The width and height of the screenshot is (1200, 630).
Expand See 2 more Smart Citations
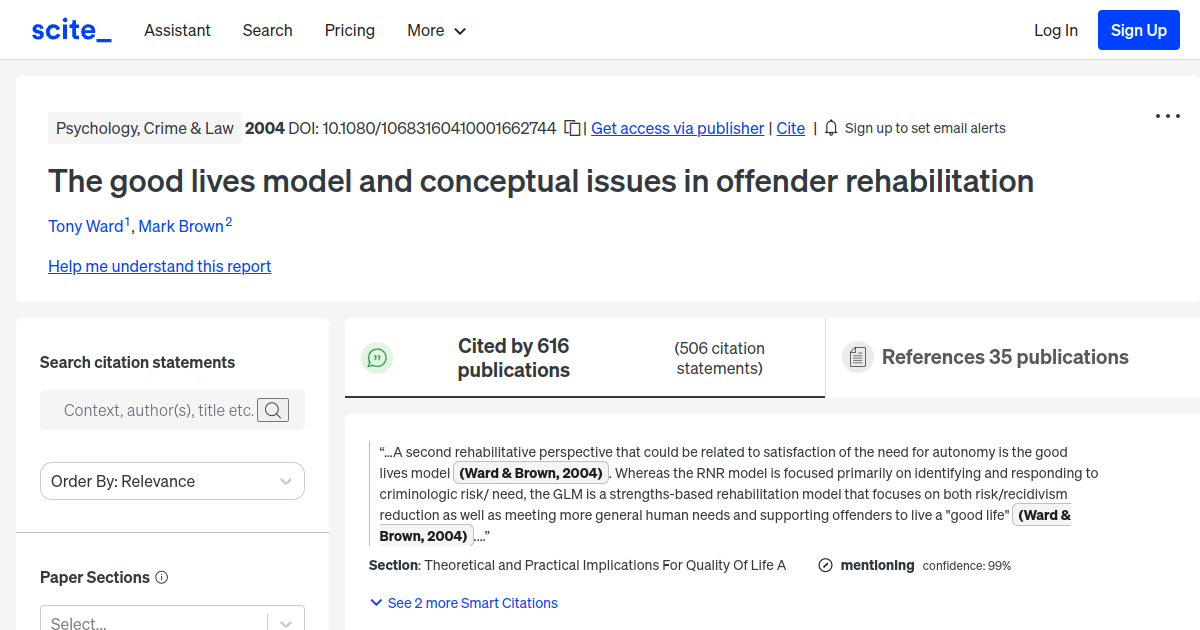point(463,602)
